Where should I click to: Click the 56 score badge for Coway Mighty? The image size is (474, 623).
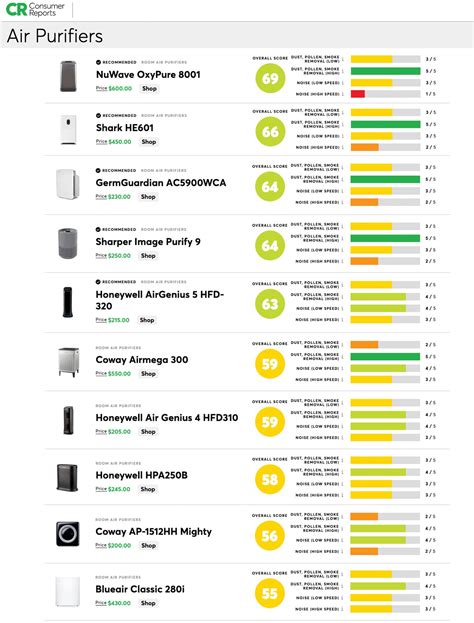click(x=269, y=536)
